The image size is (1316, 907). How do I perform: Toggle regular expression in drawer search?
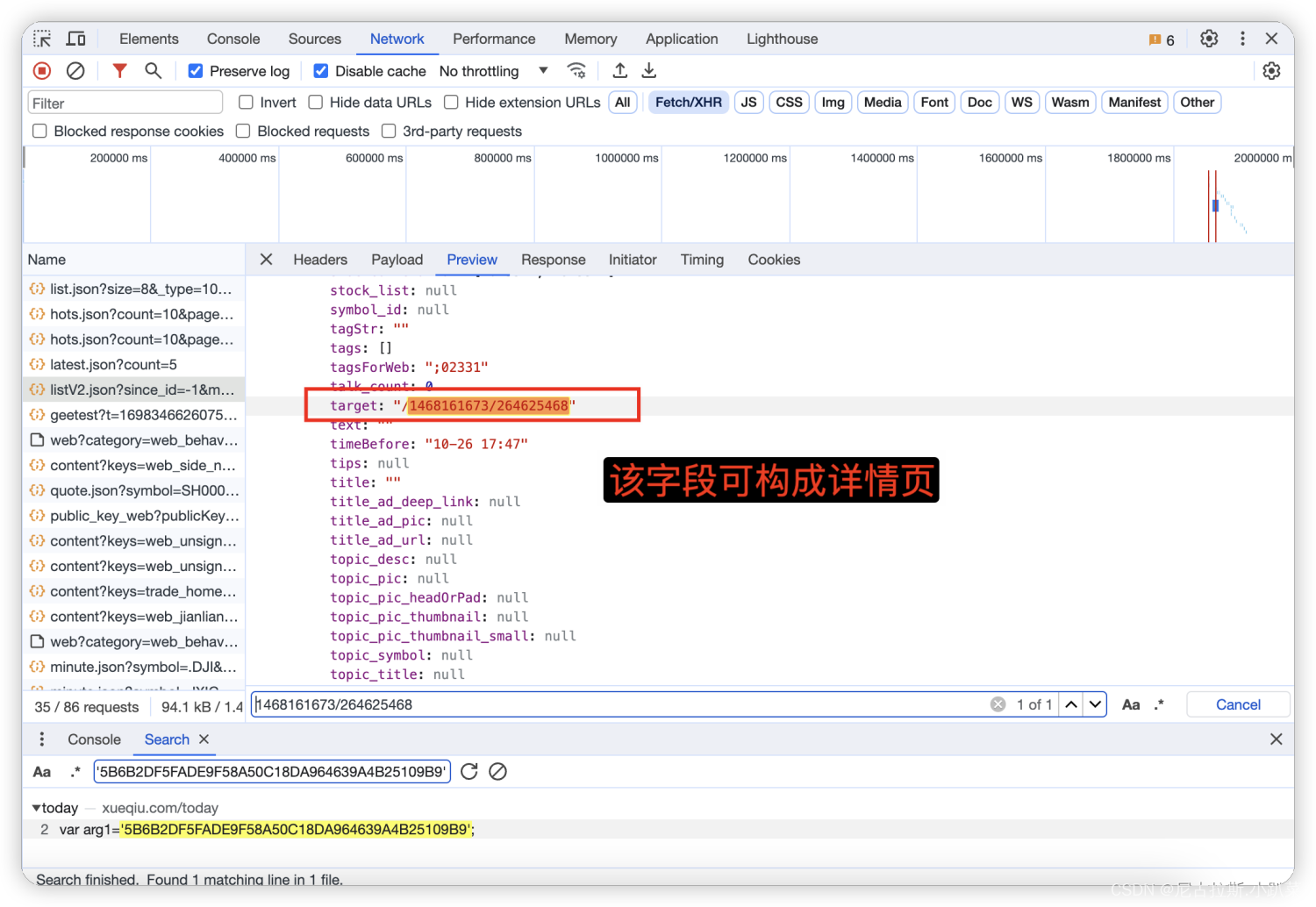coord(75,772)
